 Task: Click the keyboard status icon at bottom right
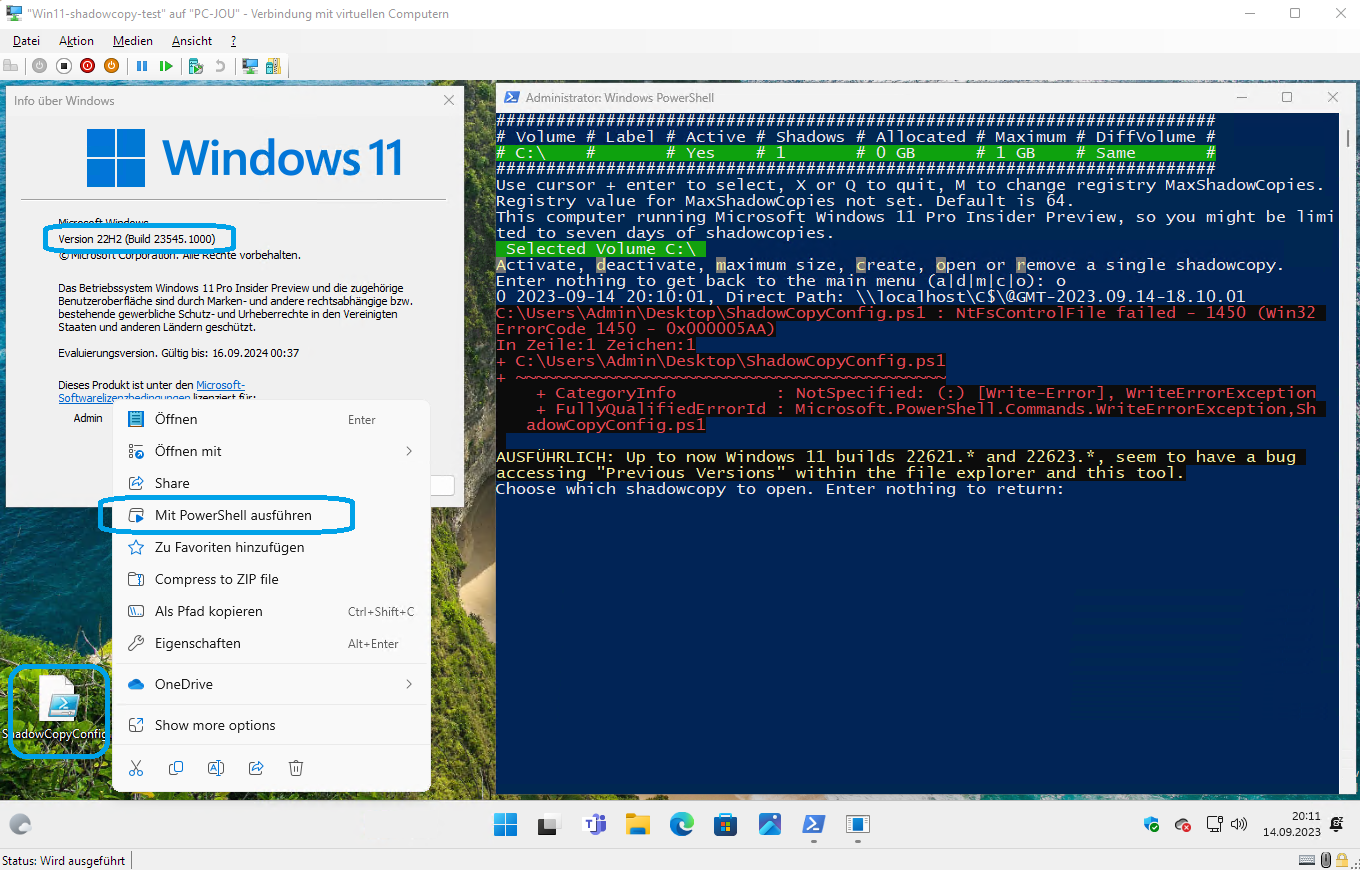[1307, 860]
